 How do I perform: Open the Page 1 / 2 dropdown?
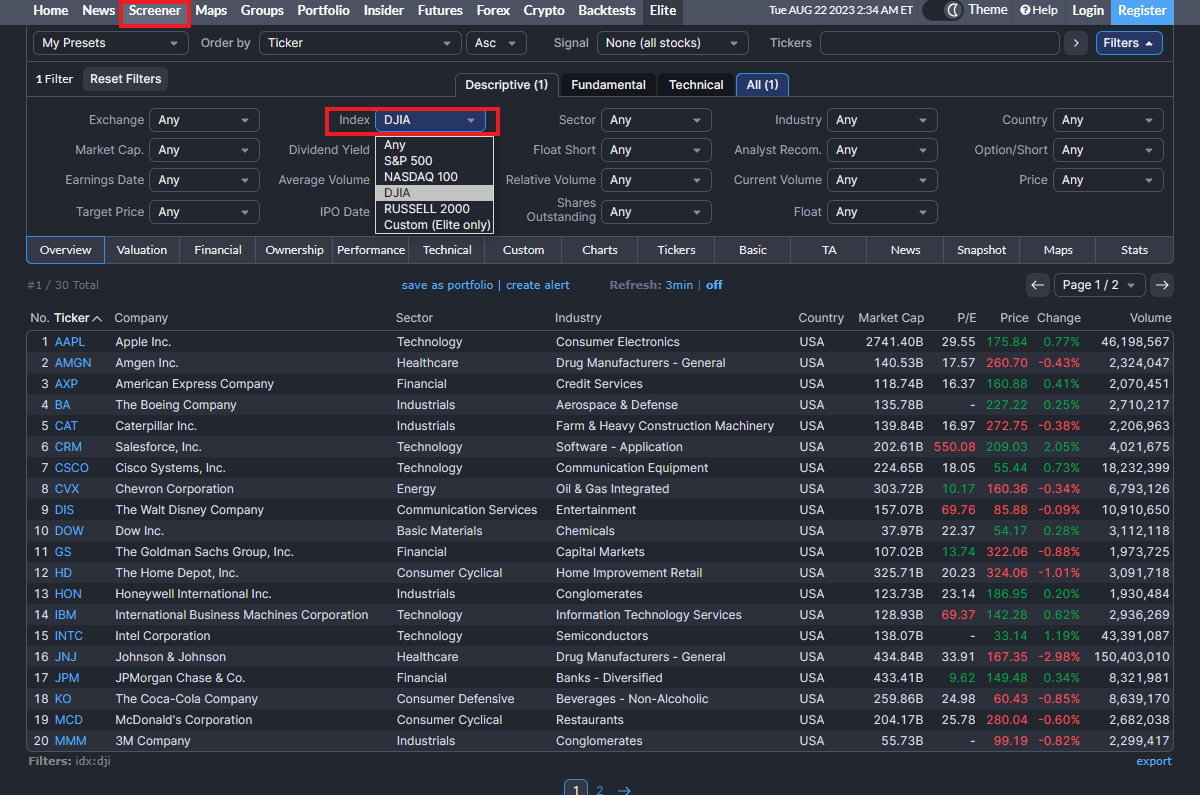tap(1100, 285)
